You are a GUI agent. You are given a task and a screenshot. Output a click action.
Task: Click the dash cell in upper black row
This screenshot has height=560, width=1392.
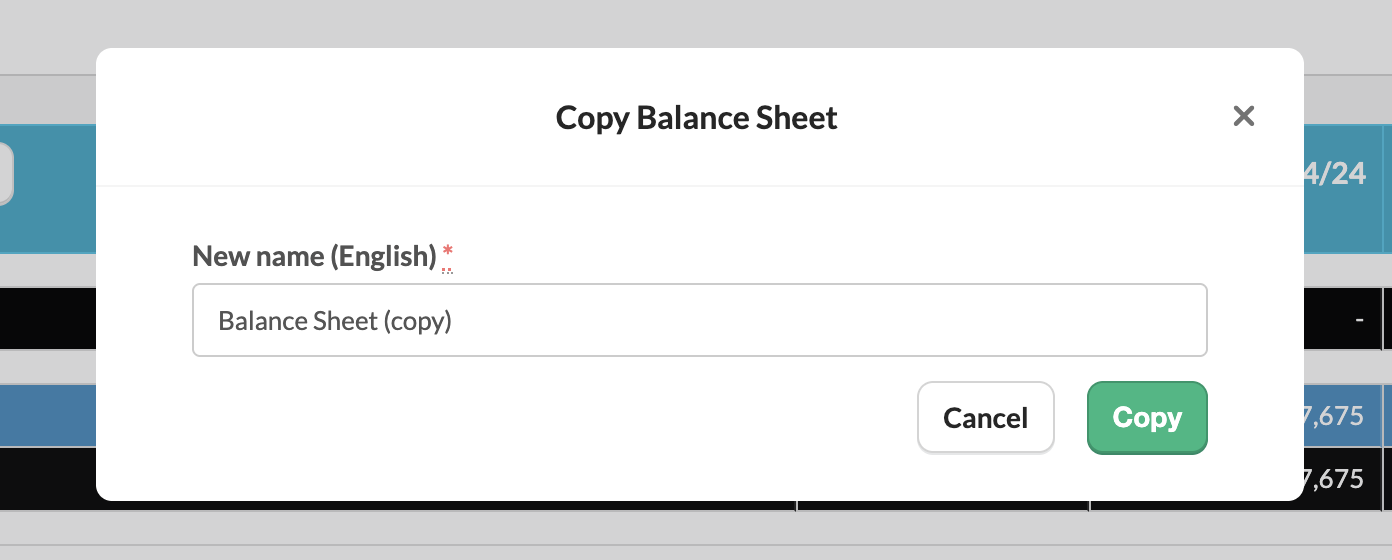[x=1359, y=320]
